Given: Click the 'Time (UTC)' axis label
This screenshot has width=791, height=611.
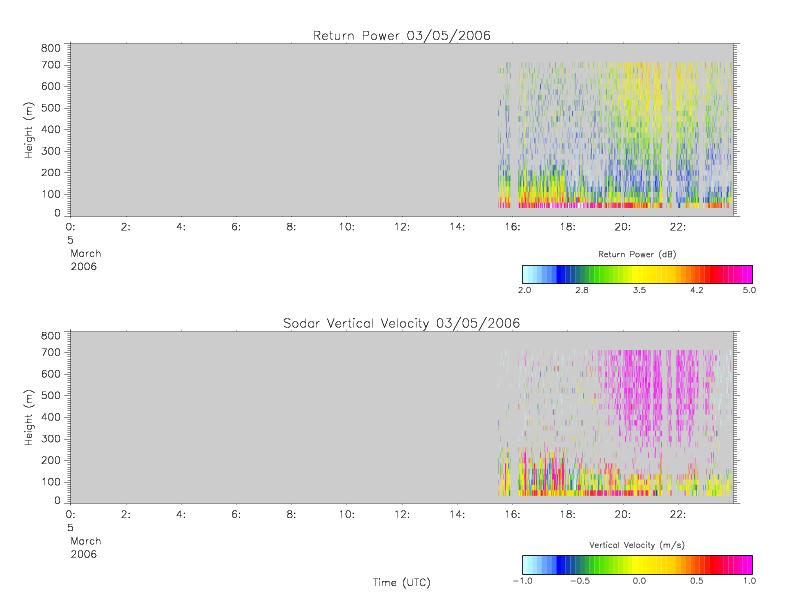Looking at the screenshot, I should [402, 582].
